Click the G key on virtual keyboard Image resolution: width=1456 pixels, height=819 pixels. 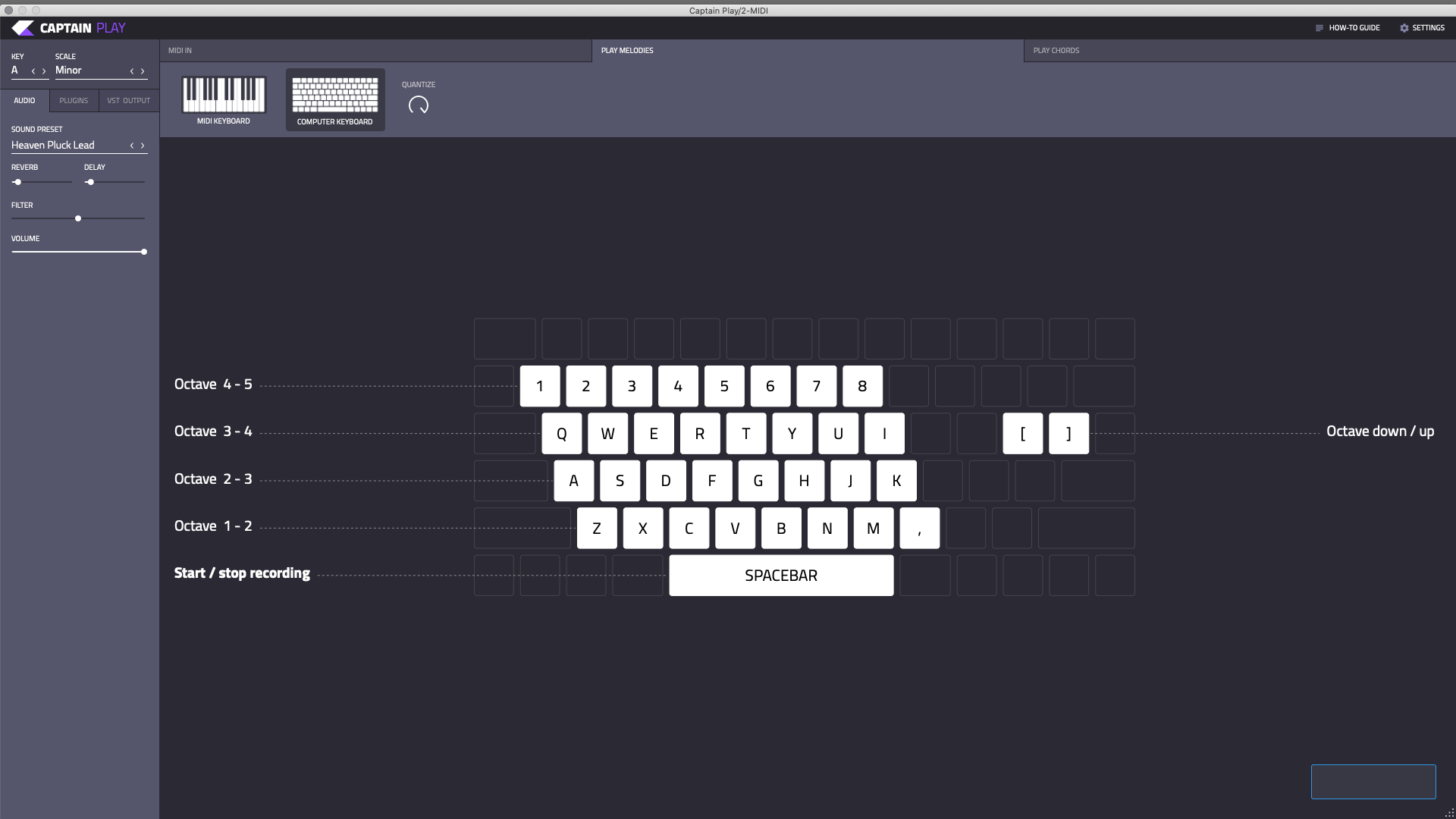pyautogui.click(x=758, y=481)
